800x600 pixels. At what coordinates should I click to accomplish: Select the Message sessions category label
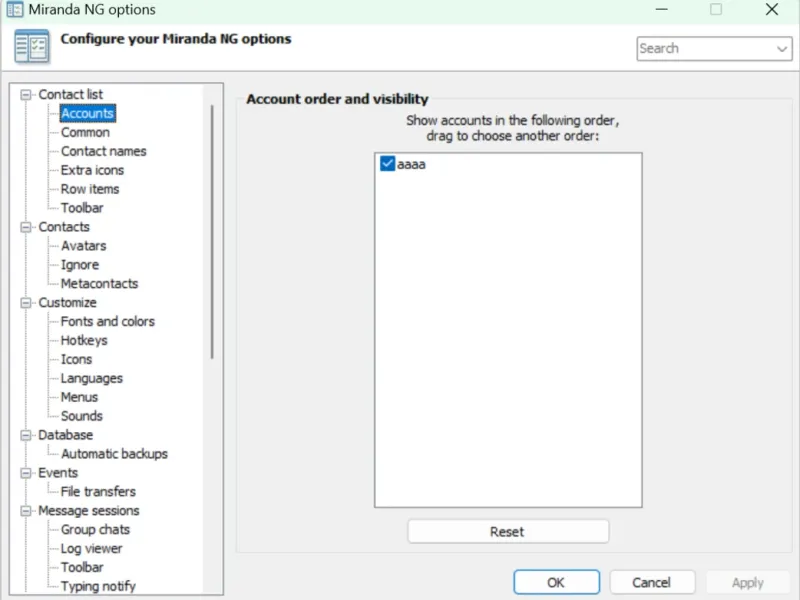(x=89, y=510)
